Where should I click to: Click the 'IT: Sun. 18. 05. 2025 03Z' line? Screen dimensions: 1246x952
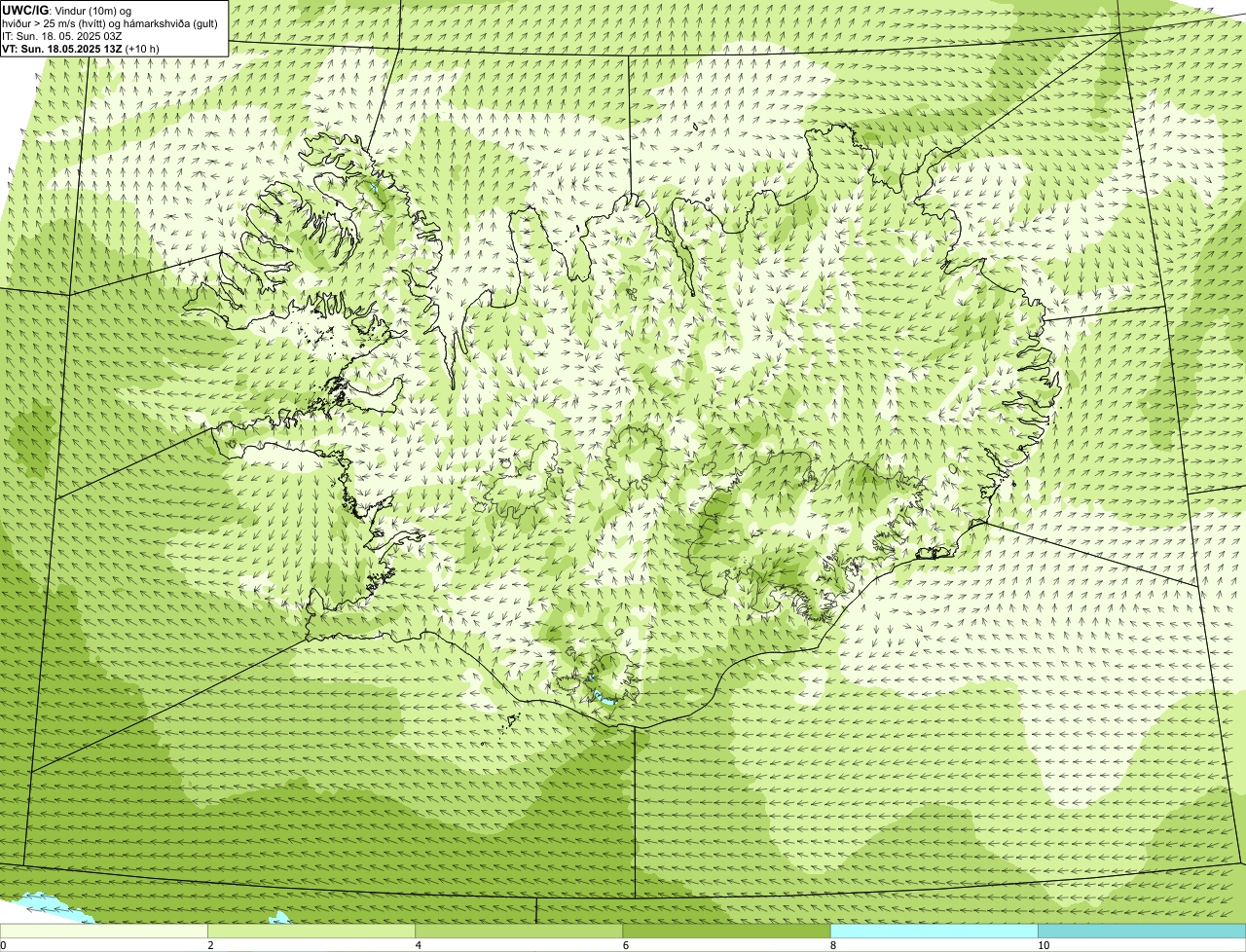click(x=62, y=36)
